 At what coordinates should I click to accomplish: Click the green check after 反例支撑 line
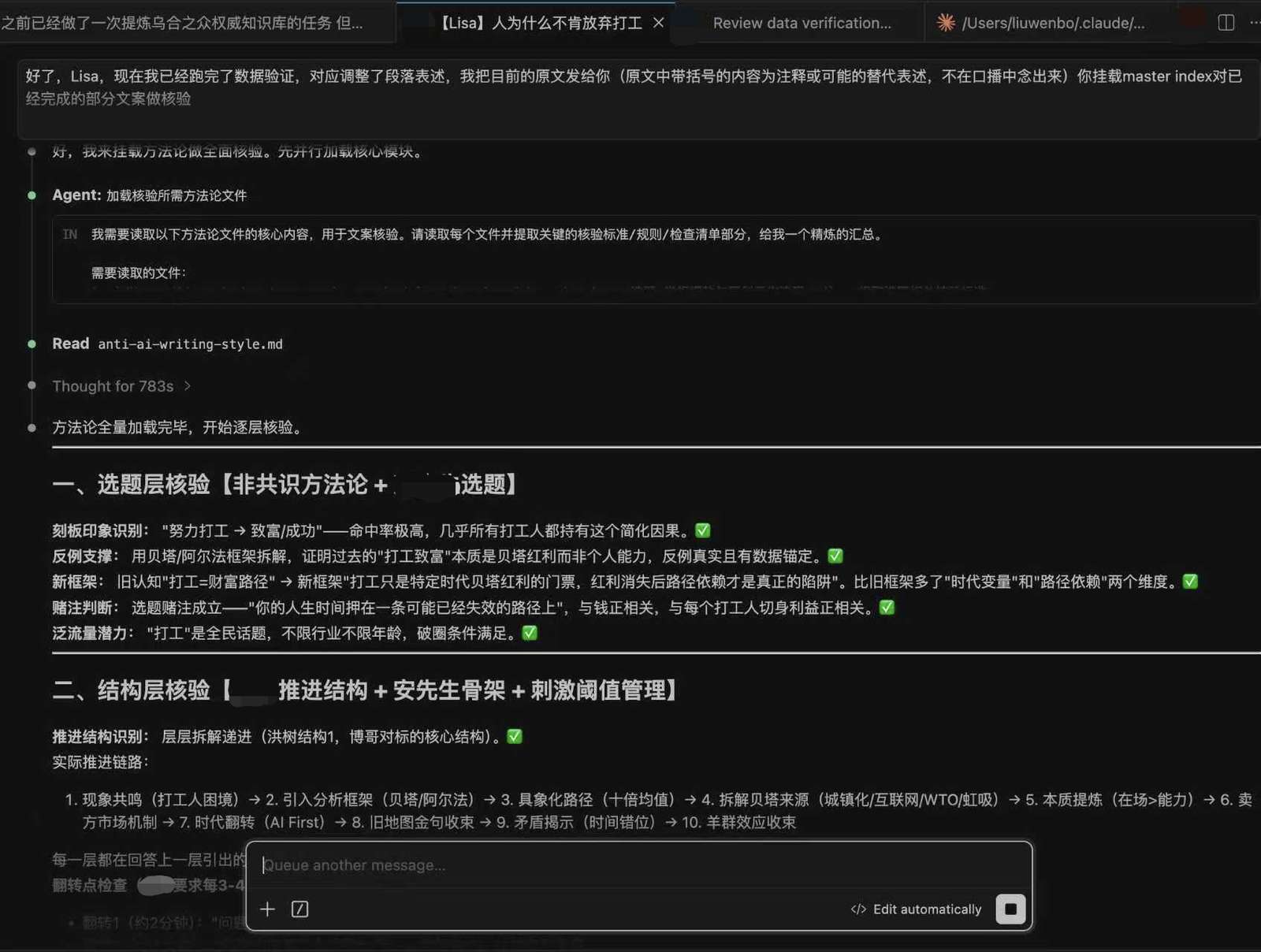(x=835, y=556)
